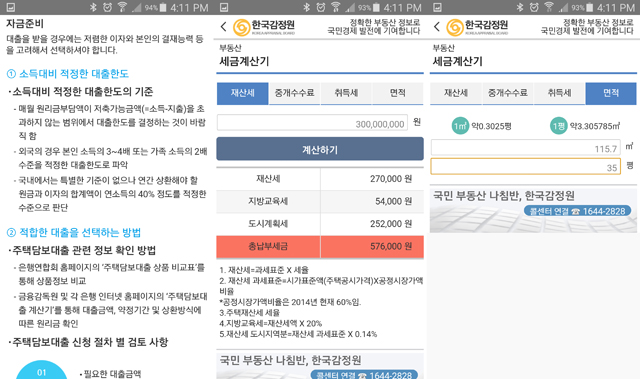Tap screenshot notification icon in left status bar
This screenshot has width=640, height=379.
pyautogui.click(x=11, y=7)
